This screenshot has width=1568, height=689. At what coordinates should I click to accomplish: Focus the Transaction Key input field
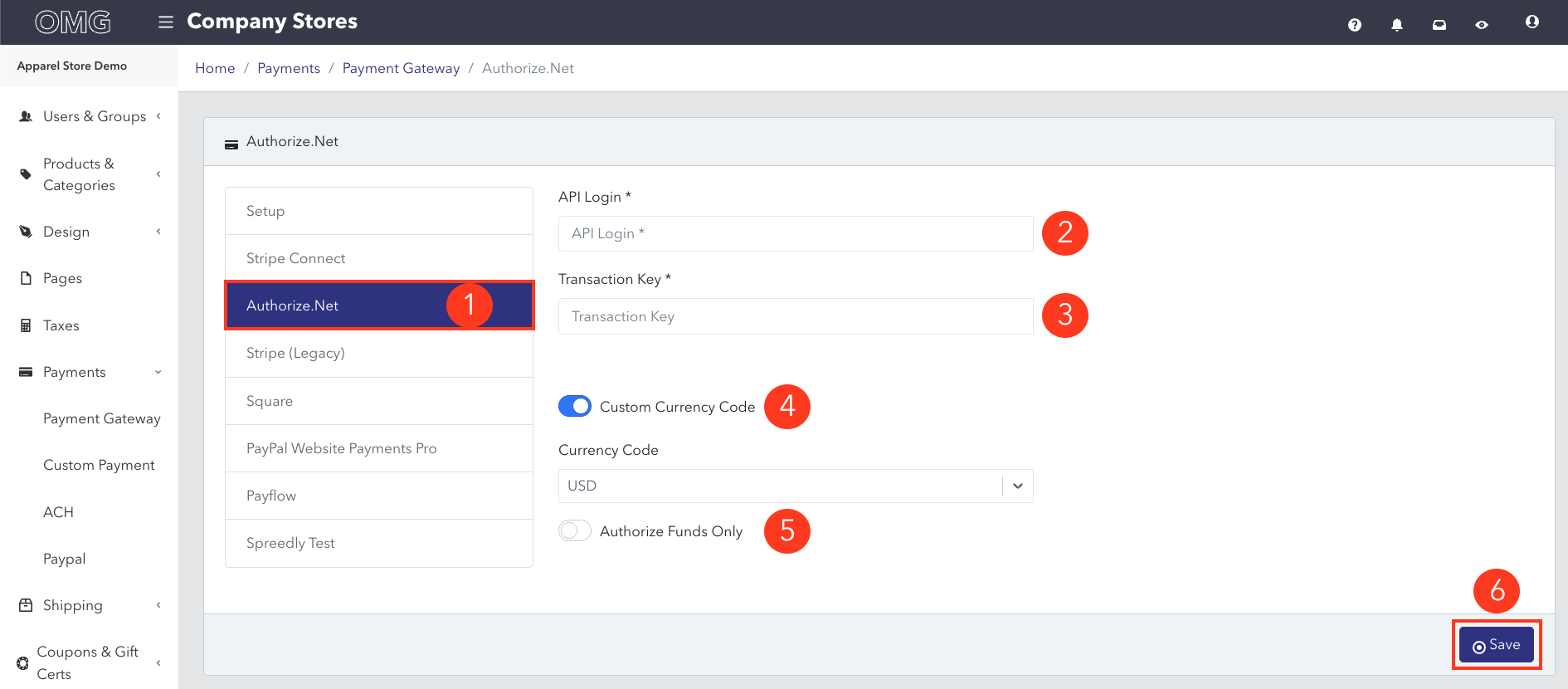click(796, 316)
